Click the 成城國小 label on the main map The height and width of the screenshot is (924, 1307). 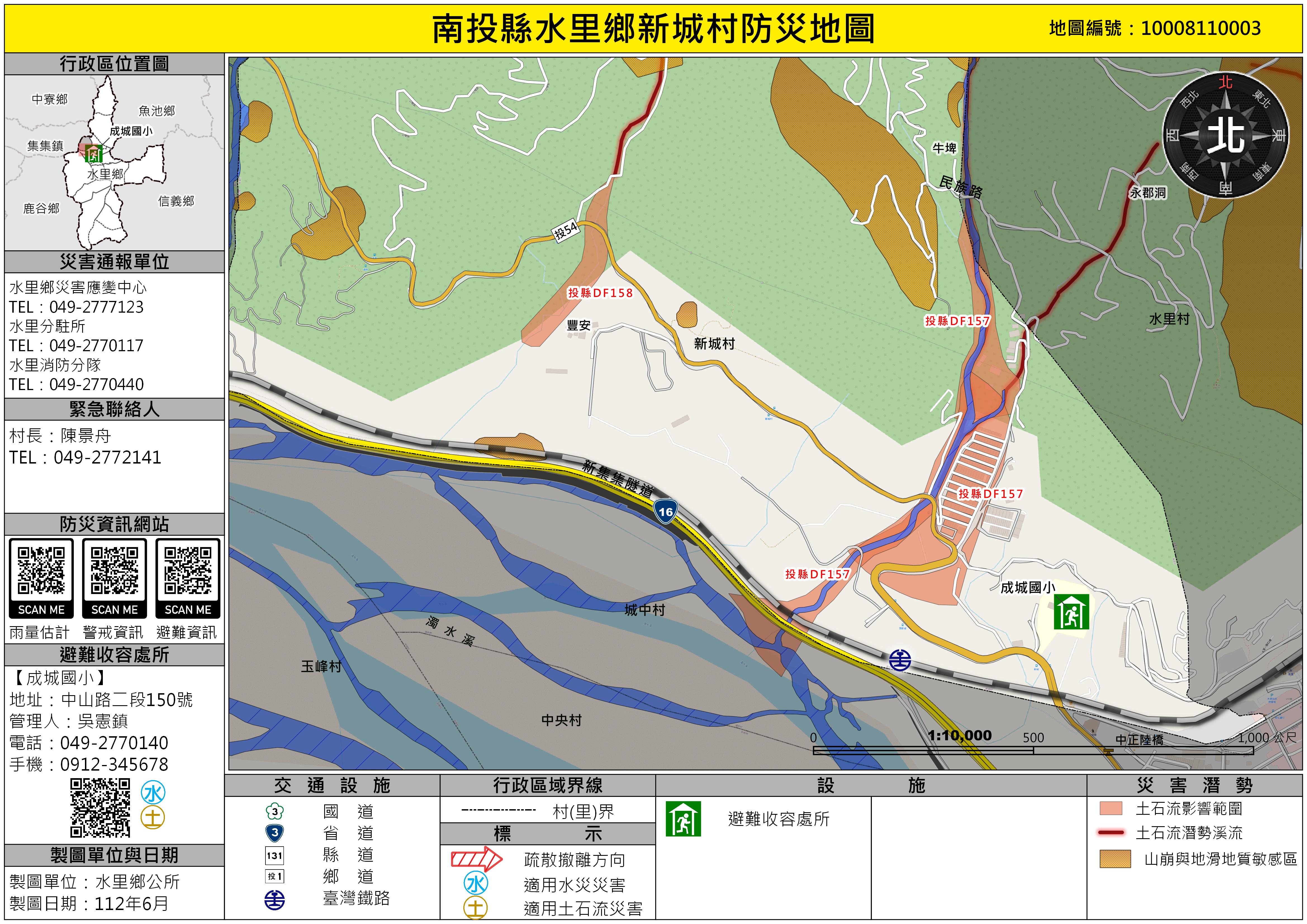click(x=1028, y=587)
